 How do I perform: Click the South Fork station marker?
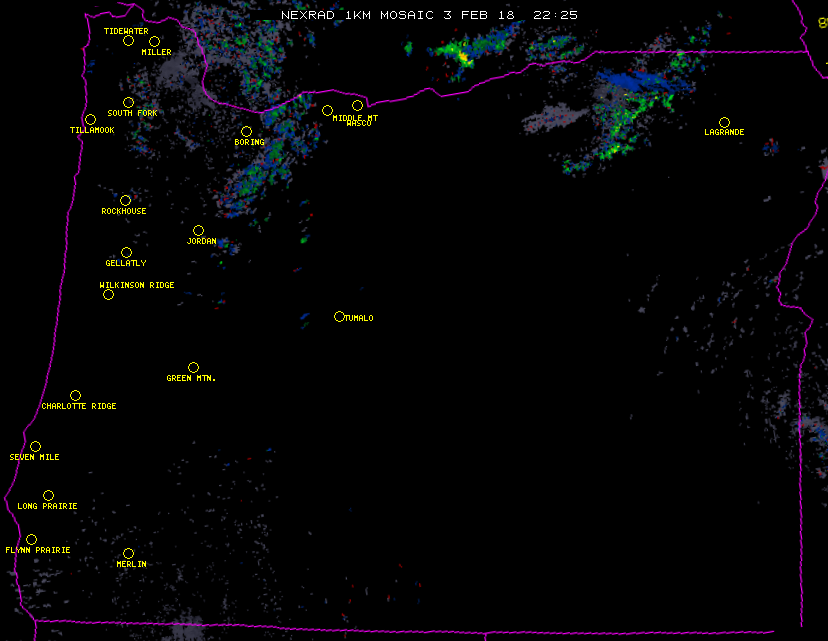pos(128,103)
